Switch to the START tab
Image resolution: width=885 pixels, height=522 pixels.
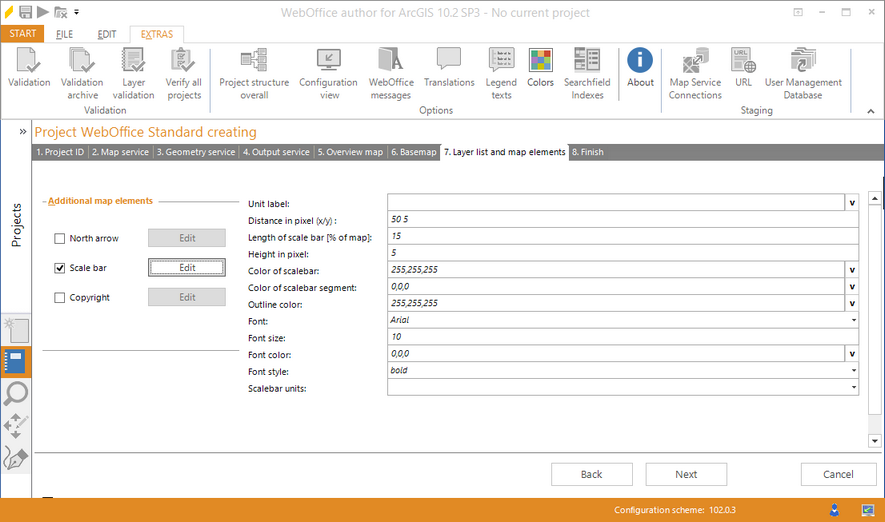coord(23,34)
